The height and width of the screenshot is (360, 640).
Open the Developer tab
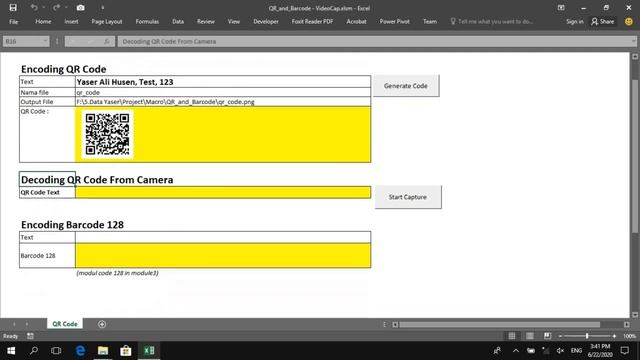pyautogui.click(x=266, y=22)
